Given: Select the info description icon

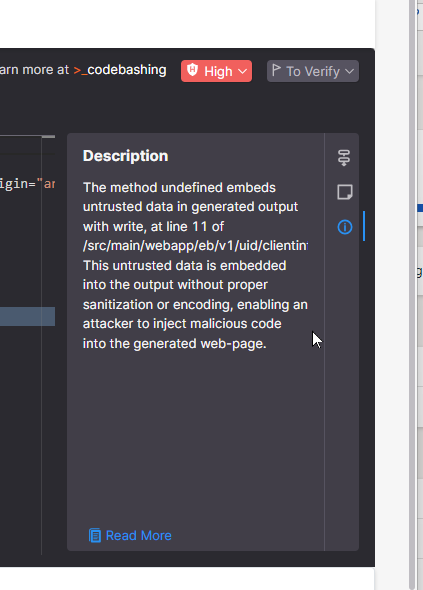Looking at the screenshot, I should 345,227.
